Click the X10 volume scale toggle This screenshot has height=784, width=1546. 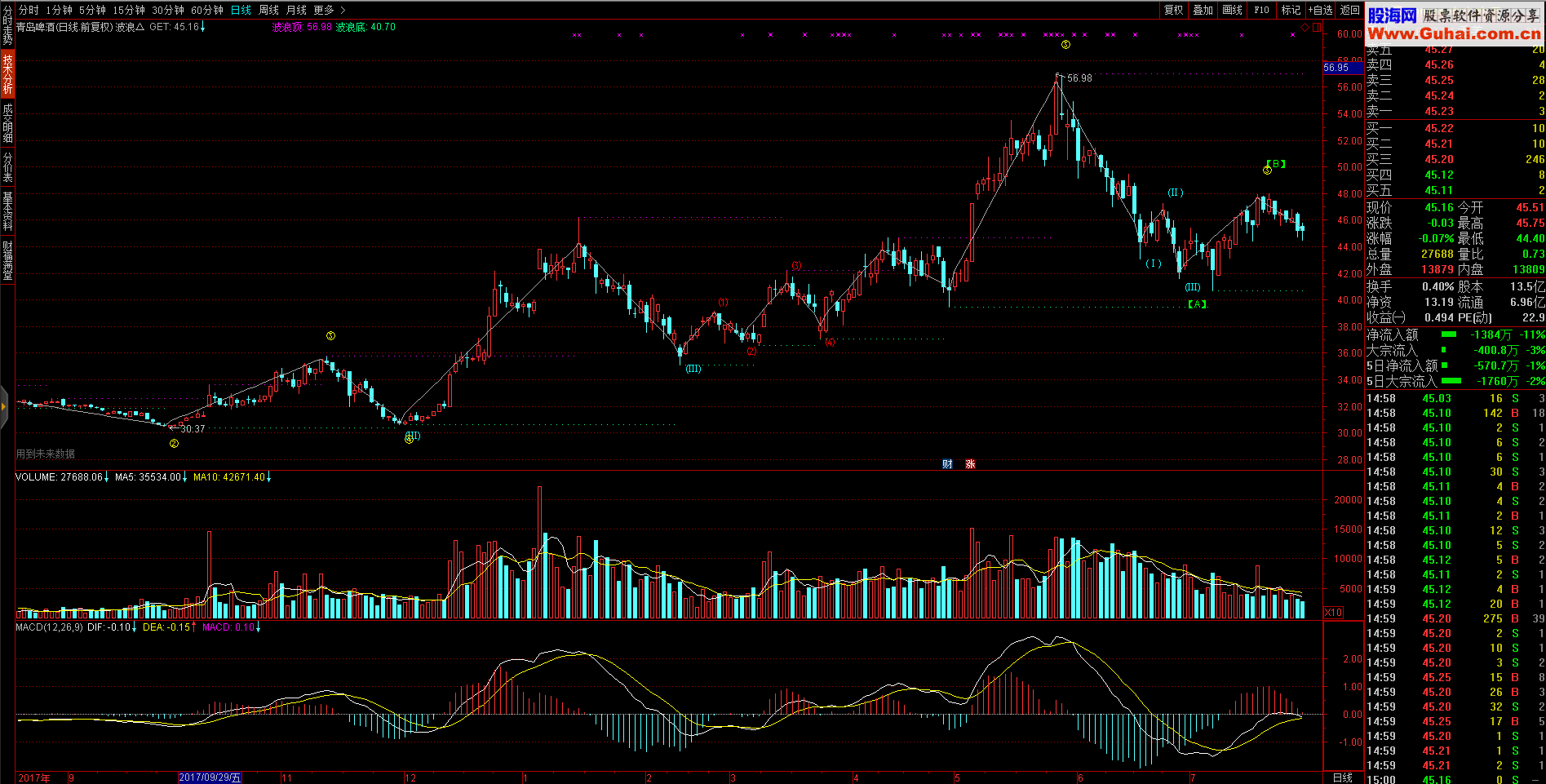(x=1333, y=612)
